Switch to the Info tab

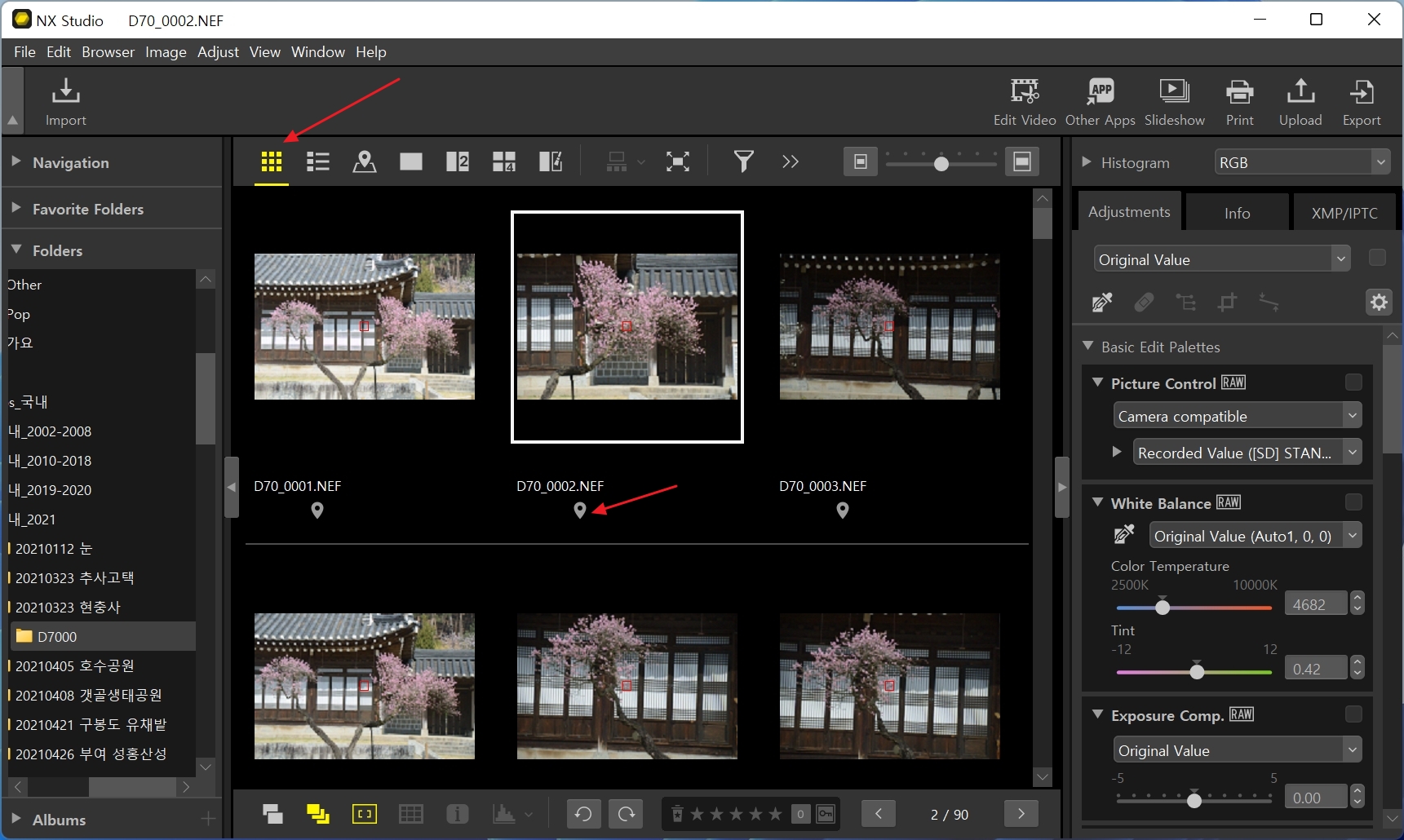(1237, 213)
